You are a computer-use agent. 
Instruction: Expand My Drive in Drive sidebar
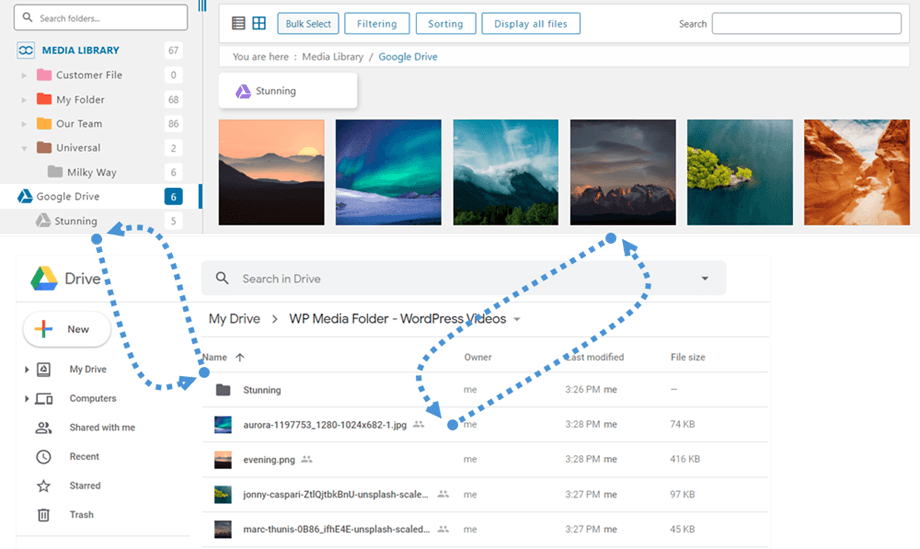coord(27,369)
